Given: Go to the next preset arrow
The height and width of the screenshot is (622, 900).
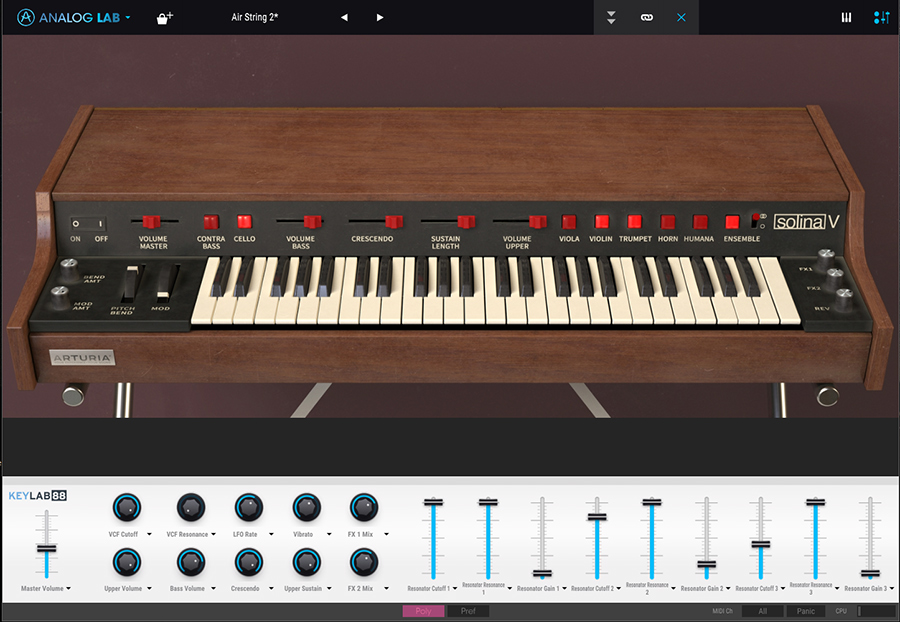Looking at the screenshot, I should (379, 18).
